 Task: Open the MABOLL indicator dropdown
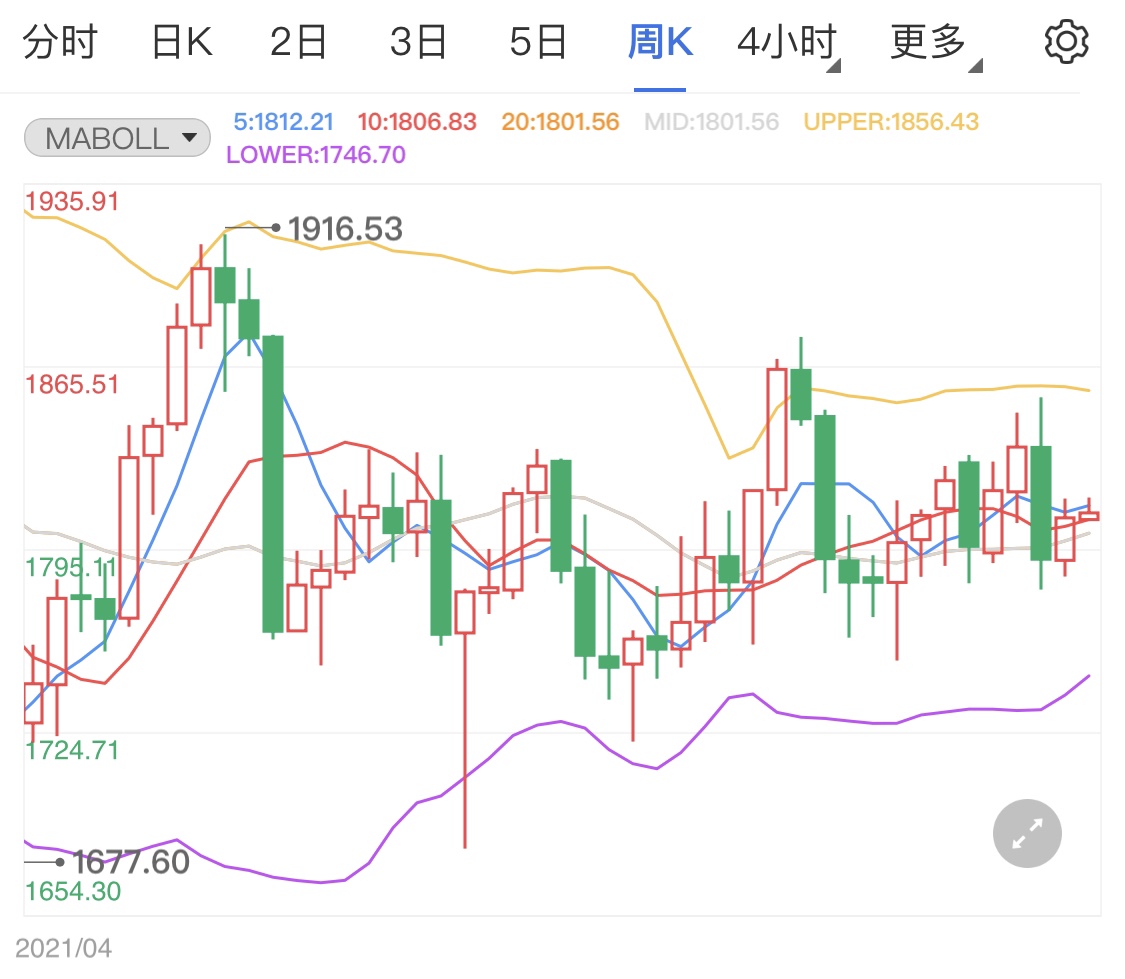pyautogui.click(x=117, y=138)
